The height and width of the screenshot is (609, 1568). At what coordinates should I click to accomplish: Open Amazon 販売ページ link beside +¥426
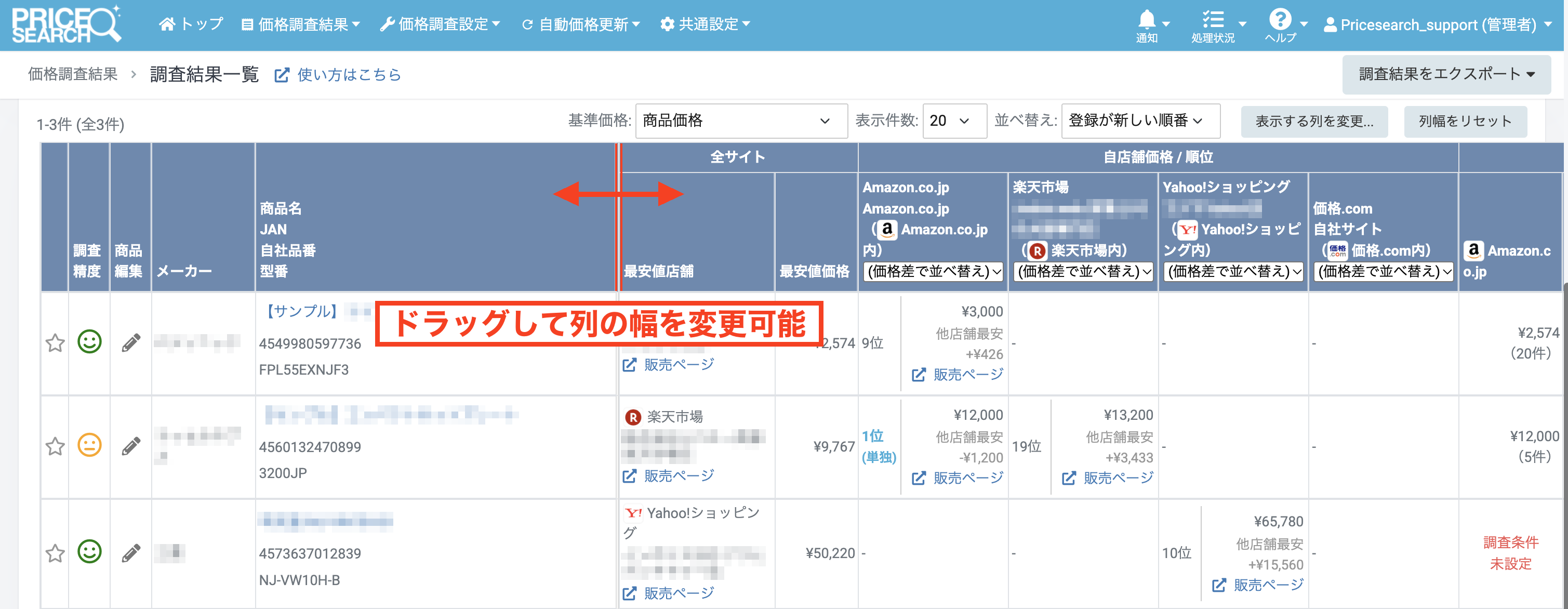pyautogui.click(x=957, y=375)
